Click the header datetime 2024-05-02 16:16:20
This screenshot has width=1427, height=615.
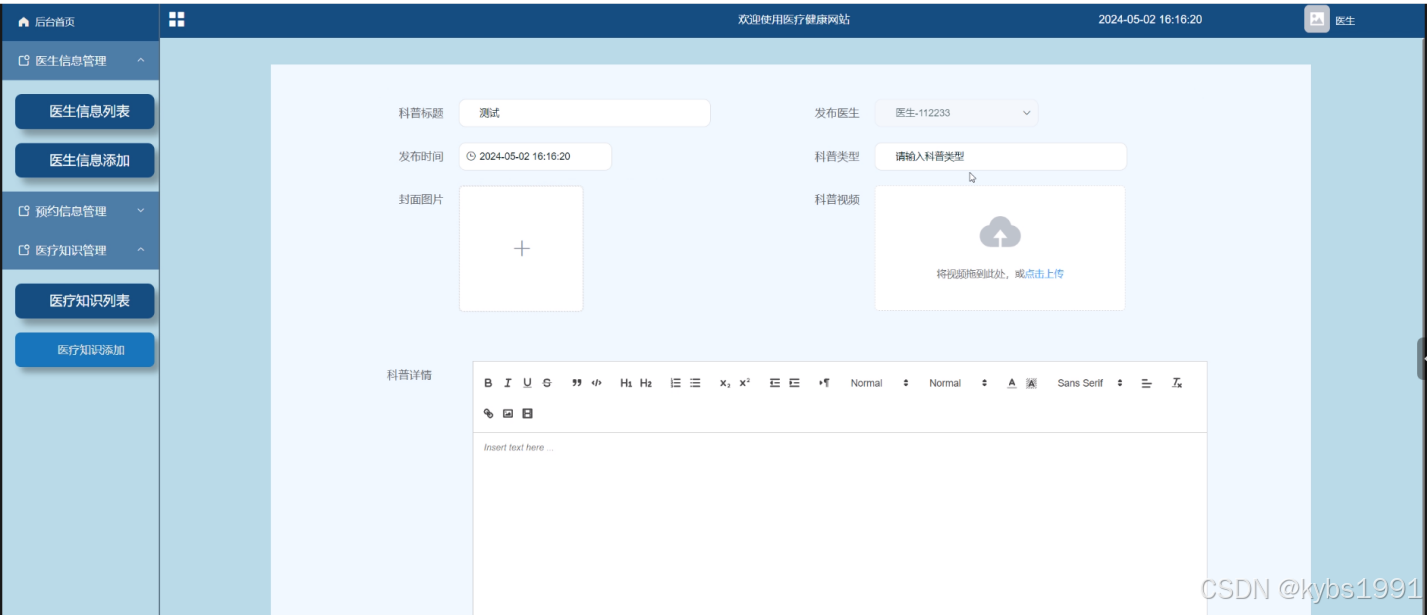[x=1150, y=19]
